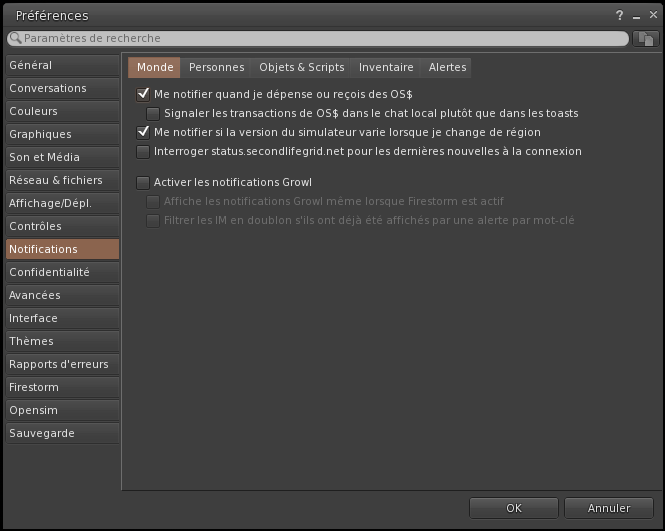Go to the Alertes tab
The width and height of the screenshot is (665, 531).
447,67
